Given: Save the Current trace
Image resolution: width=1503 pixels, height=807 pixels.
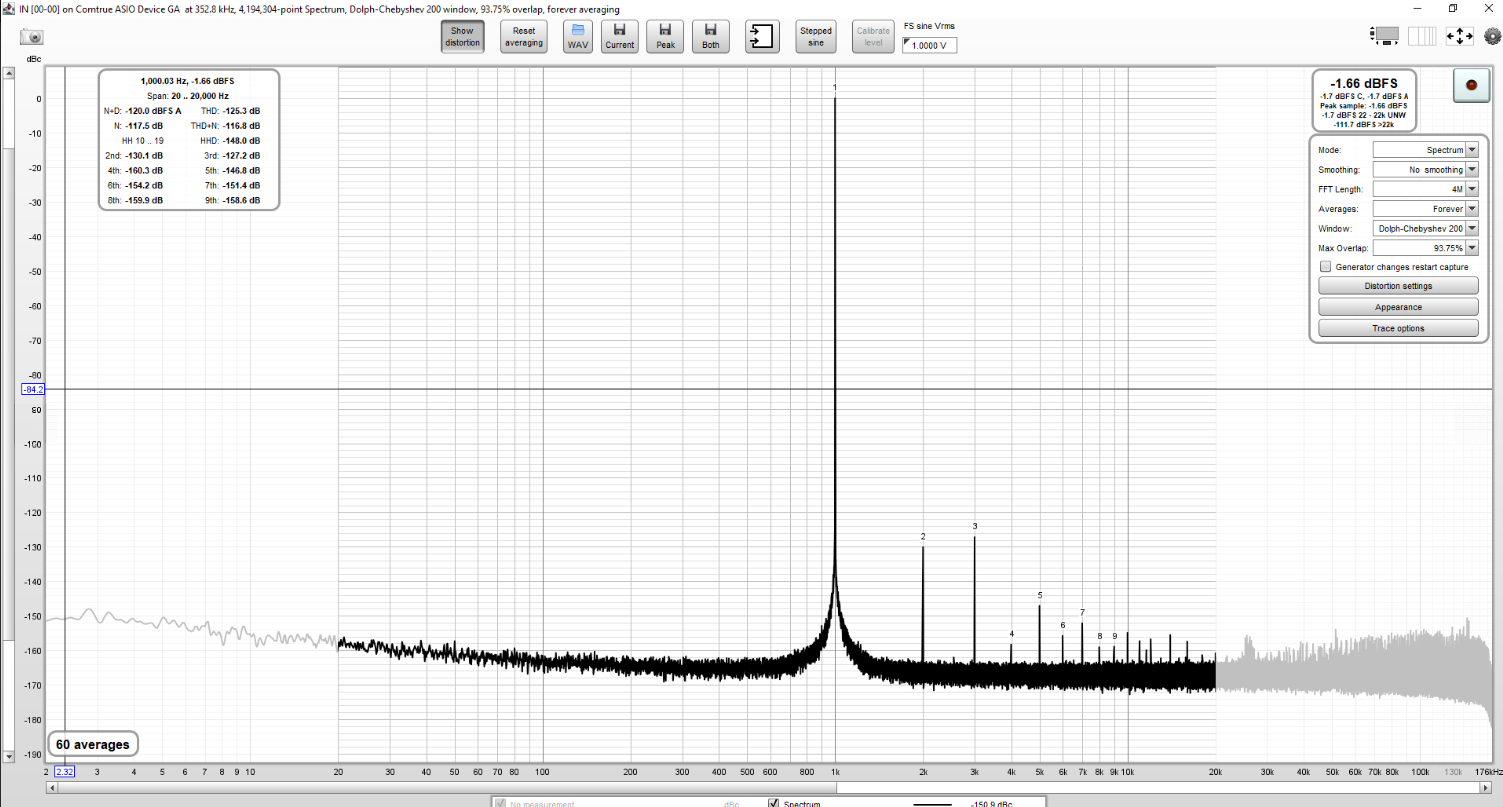Looking at the screenshot, I should coord(620,37).
